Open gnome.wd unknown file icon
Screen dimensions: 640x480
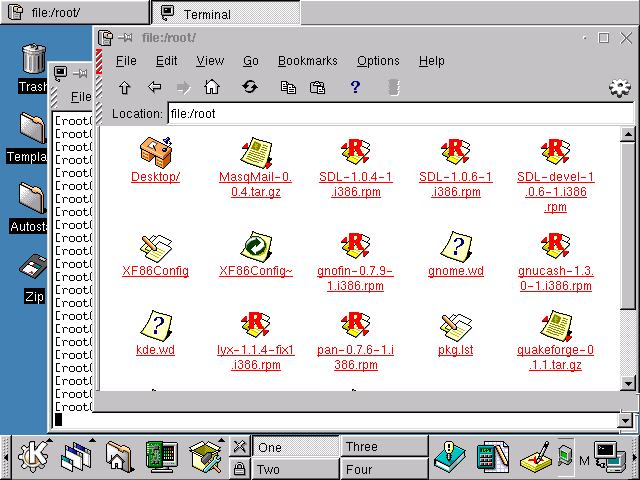click(x=456, y=247)
